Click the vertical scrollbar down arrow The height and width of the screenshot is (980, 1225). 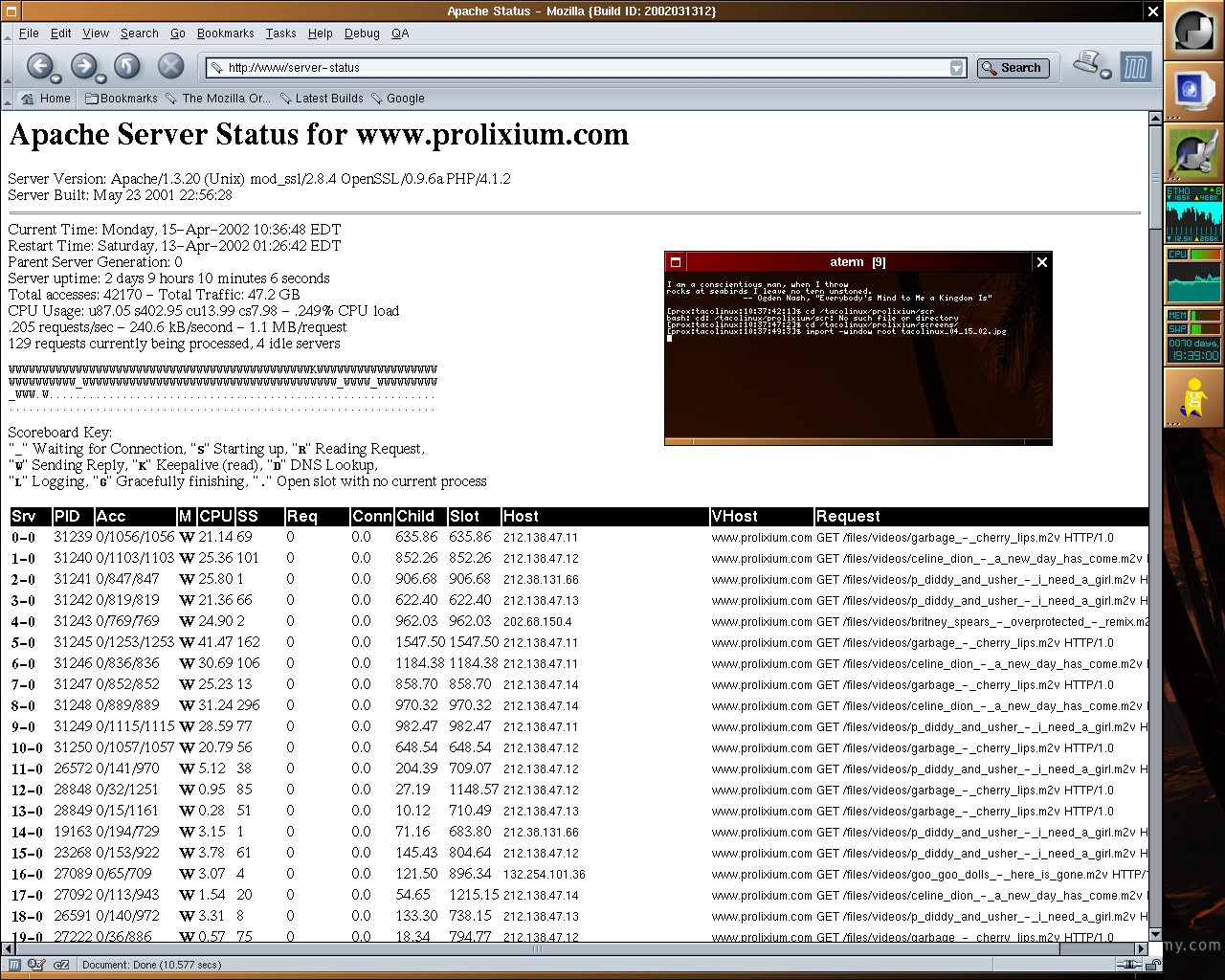coord(1155,935)
